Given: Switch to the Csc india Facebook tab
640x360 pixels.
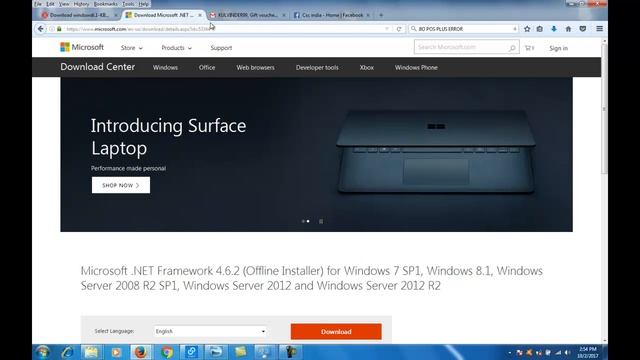Looking at the screenshot, I should 331,15.
